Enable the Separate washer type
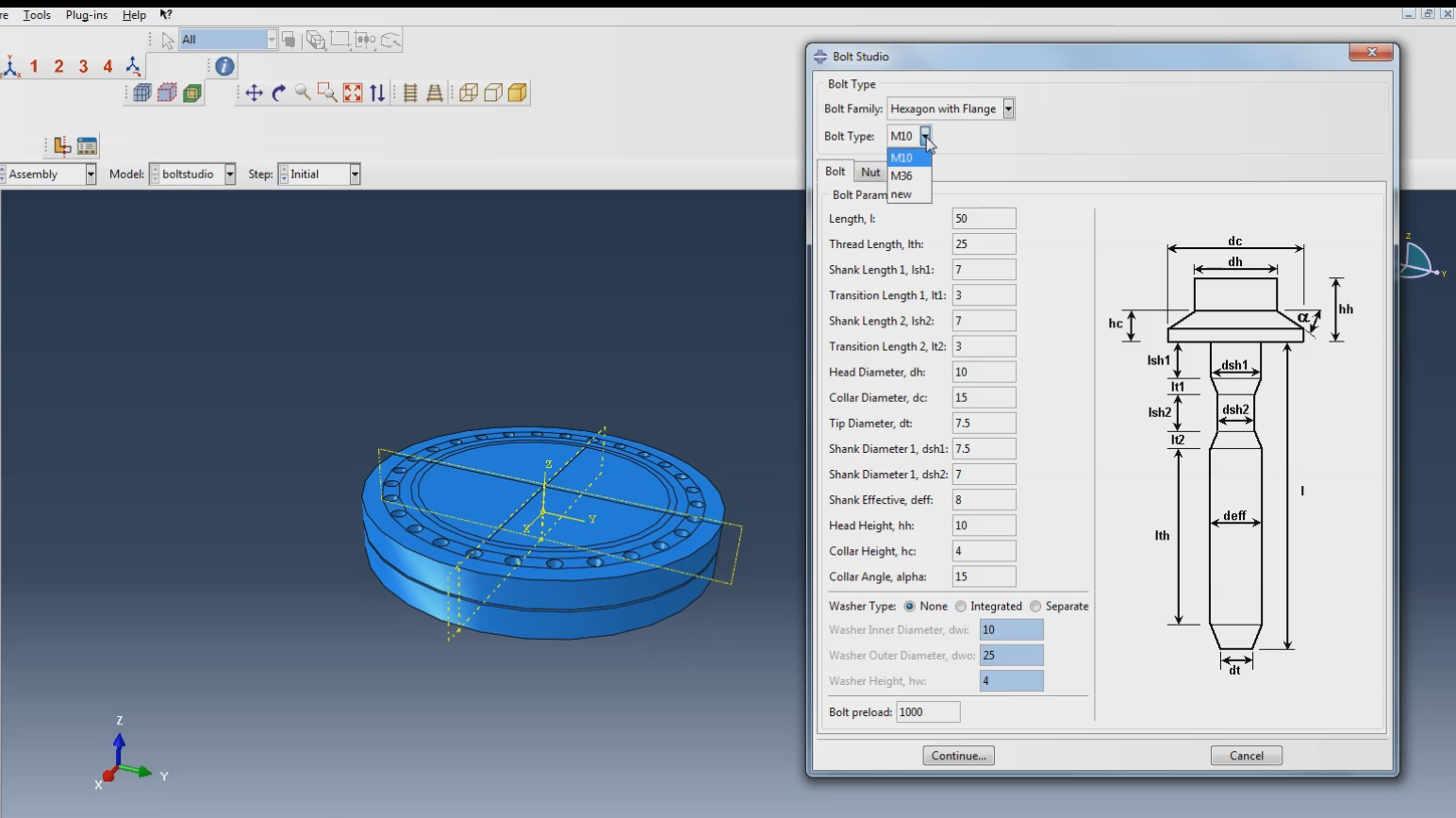Viewport: 1456px width, 818px height. click(1036, 606)
